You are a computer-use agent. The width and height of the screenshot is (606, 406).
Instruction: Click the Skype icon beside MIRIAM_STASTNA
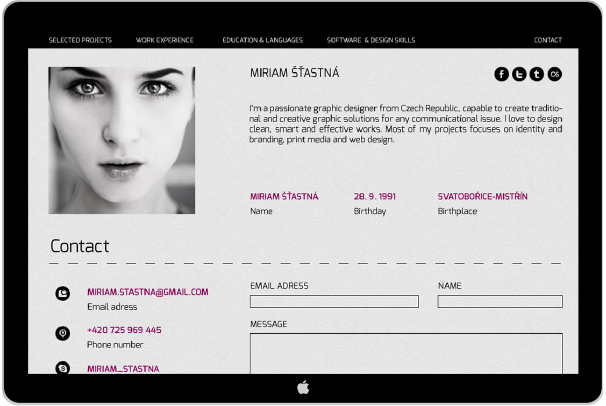(x=63, y=368)
